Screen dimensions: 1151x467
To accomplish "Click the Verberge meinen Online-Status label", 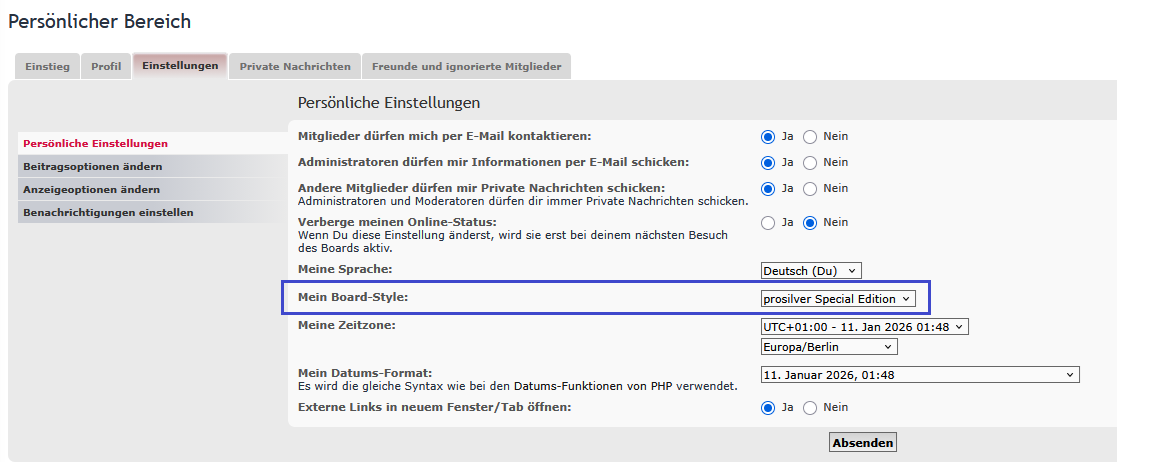I will 397,222.
